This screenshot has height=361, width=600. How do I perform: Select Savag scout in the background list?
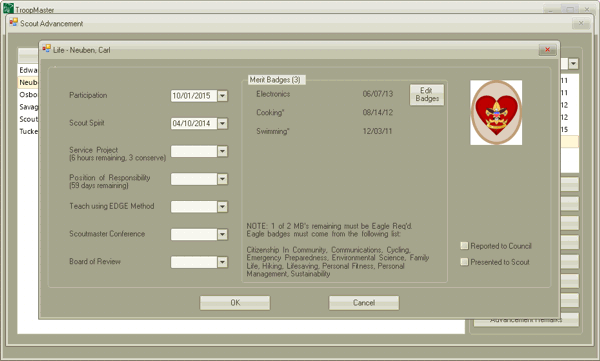[x=28, y=107]
